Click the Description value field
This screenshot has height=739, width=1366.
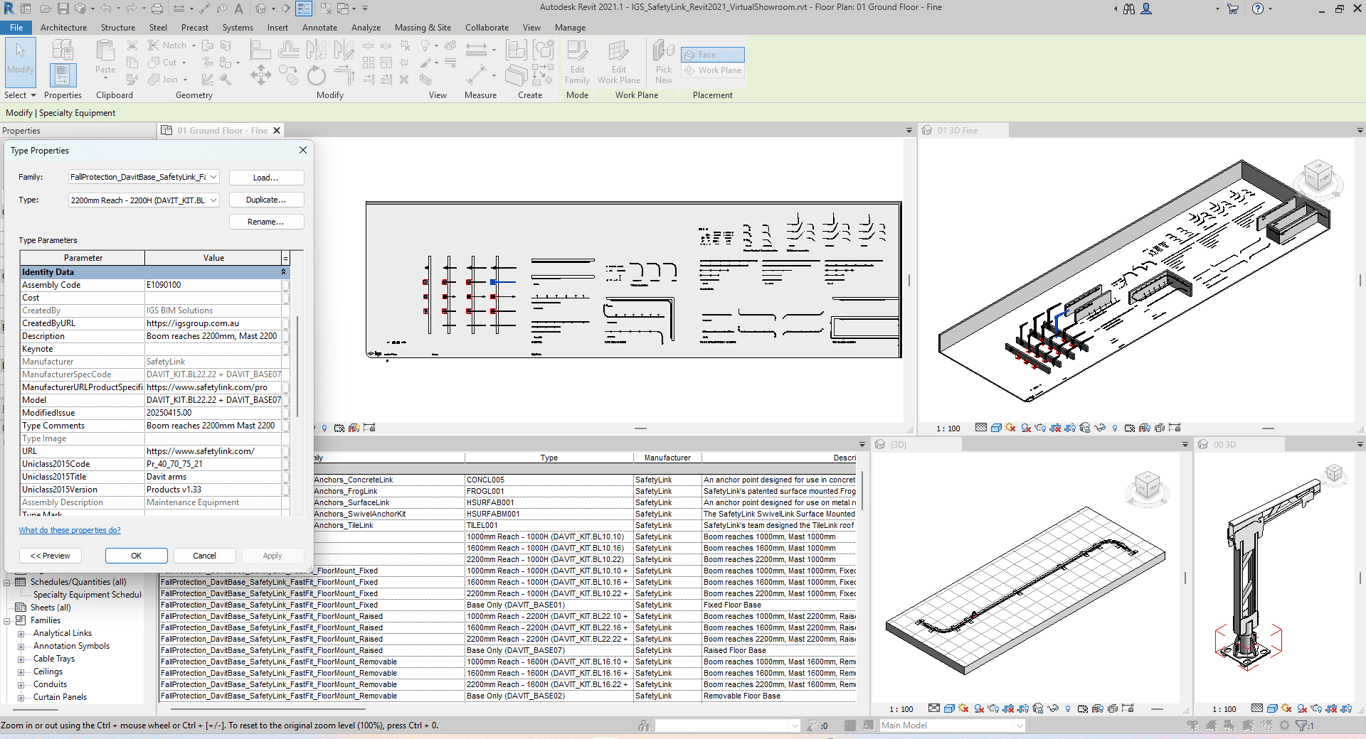[212, 336]
